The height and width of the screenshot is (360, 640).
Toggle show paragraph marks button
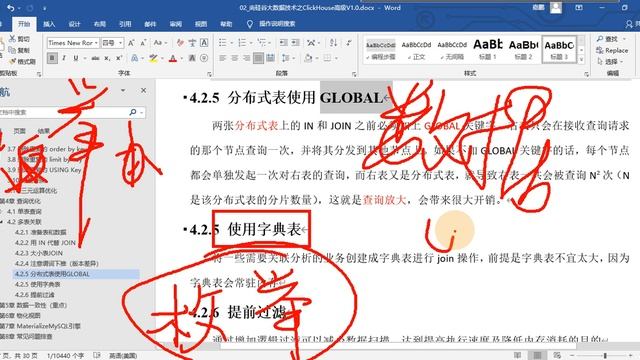point(348,43)
